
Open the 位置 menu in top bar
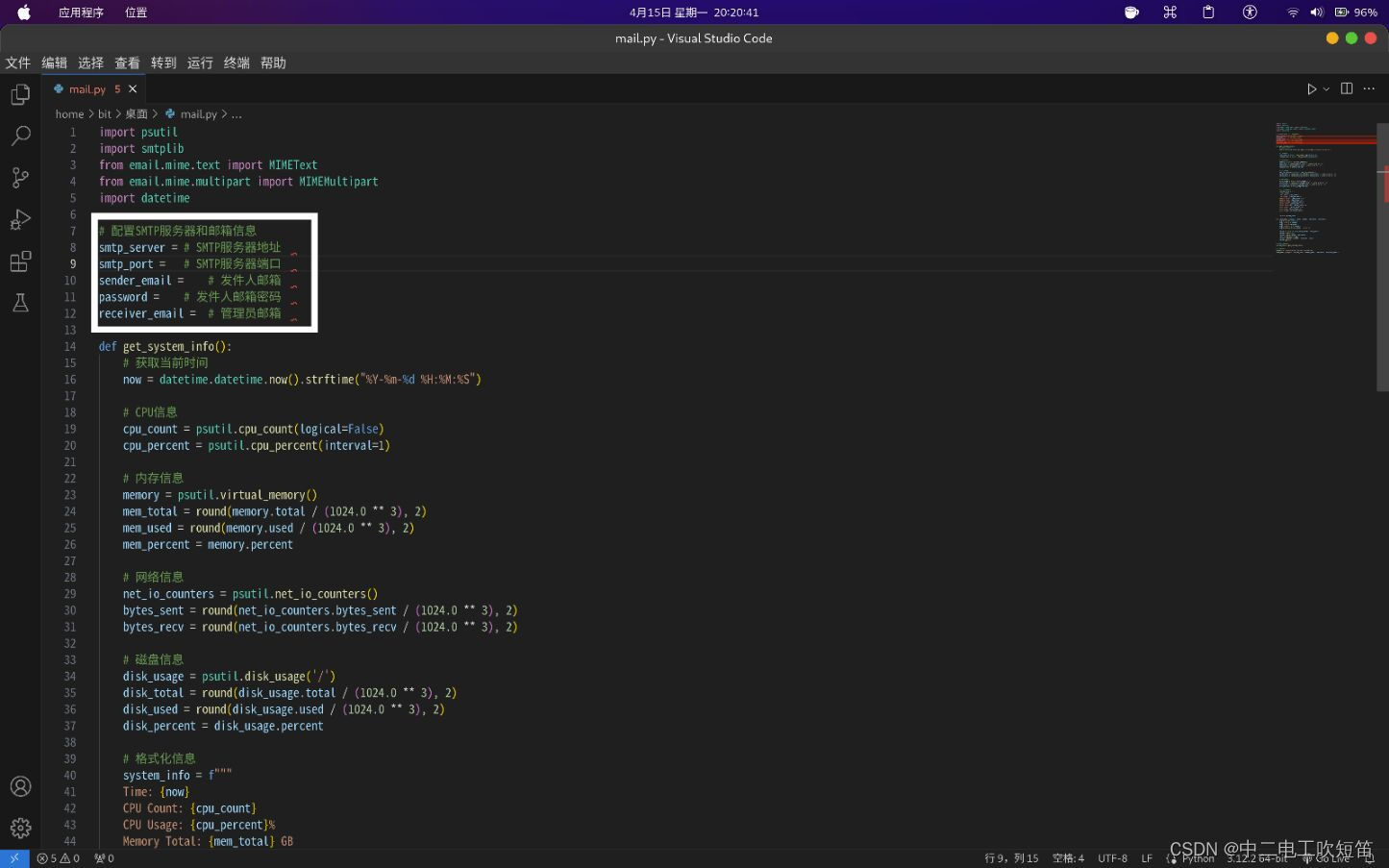click(136, 12)
